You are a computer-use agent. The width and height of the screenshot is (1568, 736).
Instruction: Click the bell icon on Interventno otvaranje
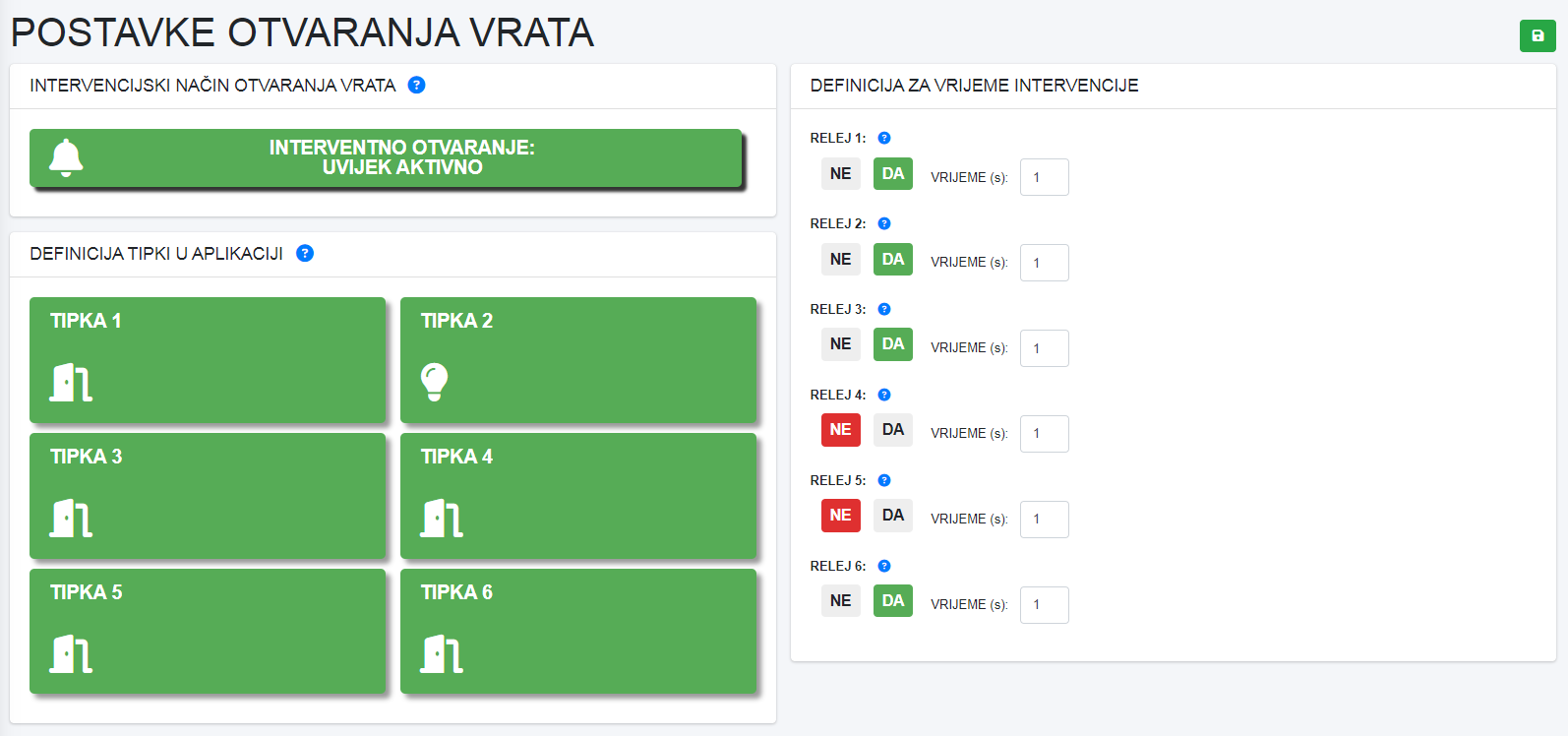66,157
